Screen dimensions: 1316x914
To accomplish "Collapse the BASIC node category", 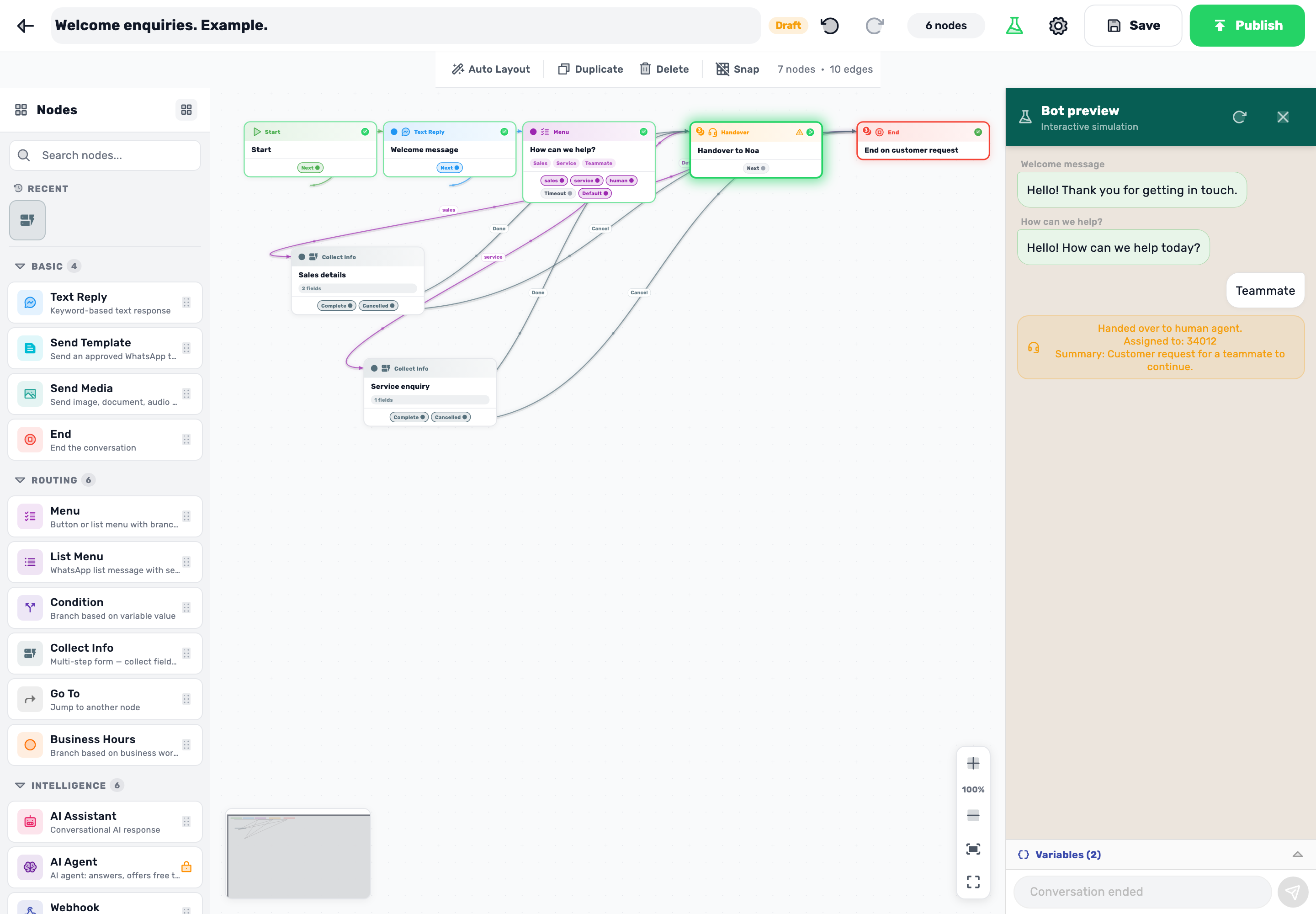I will tap(20, 266).
